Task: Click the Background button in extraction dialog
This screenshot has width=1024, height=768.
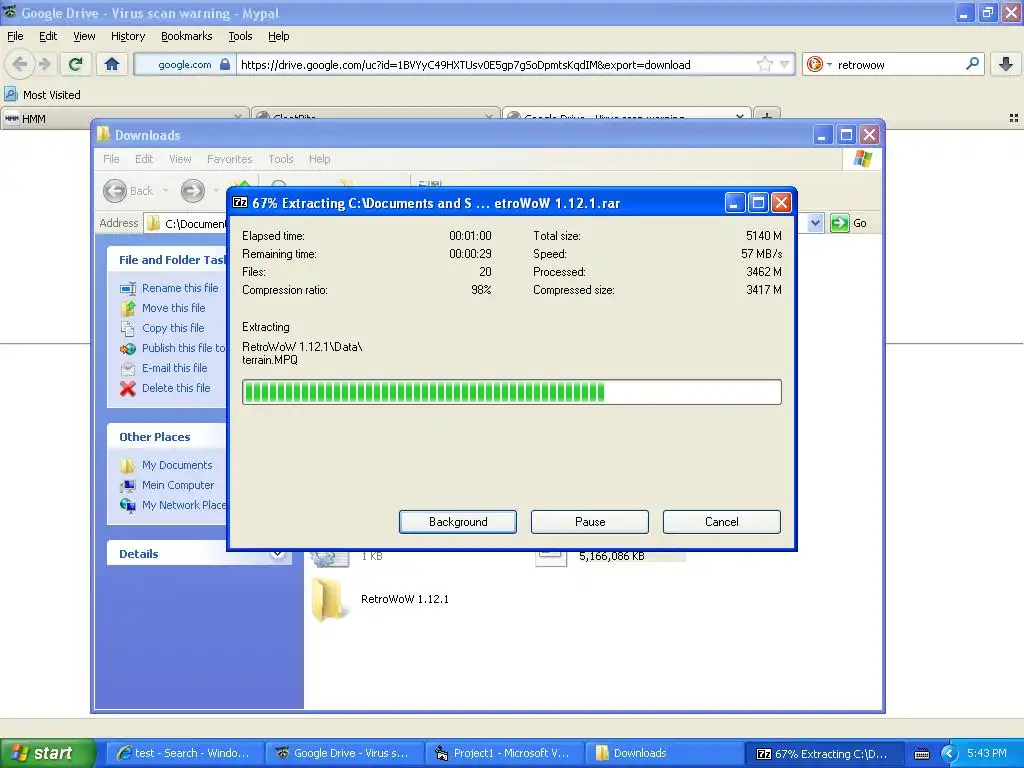Action: (x=458, y=522)
